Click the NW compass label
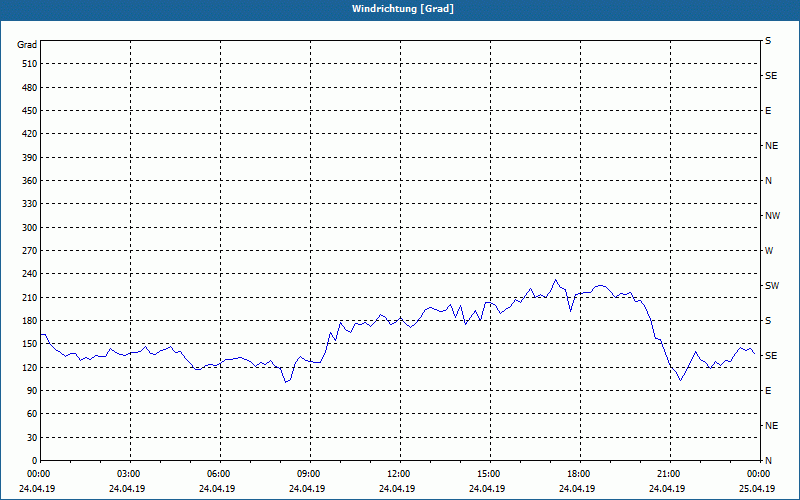The width and height of the screenshot is (800, 500). (x=772, y=216)
